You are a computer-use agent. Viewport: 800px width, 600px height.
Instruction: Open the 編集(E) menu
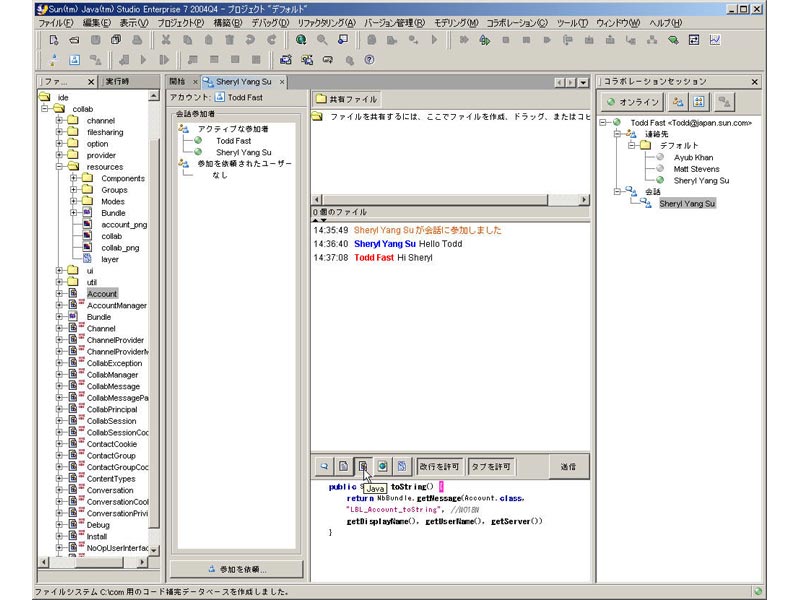pyautogui.click(x=96, y=23)
